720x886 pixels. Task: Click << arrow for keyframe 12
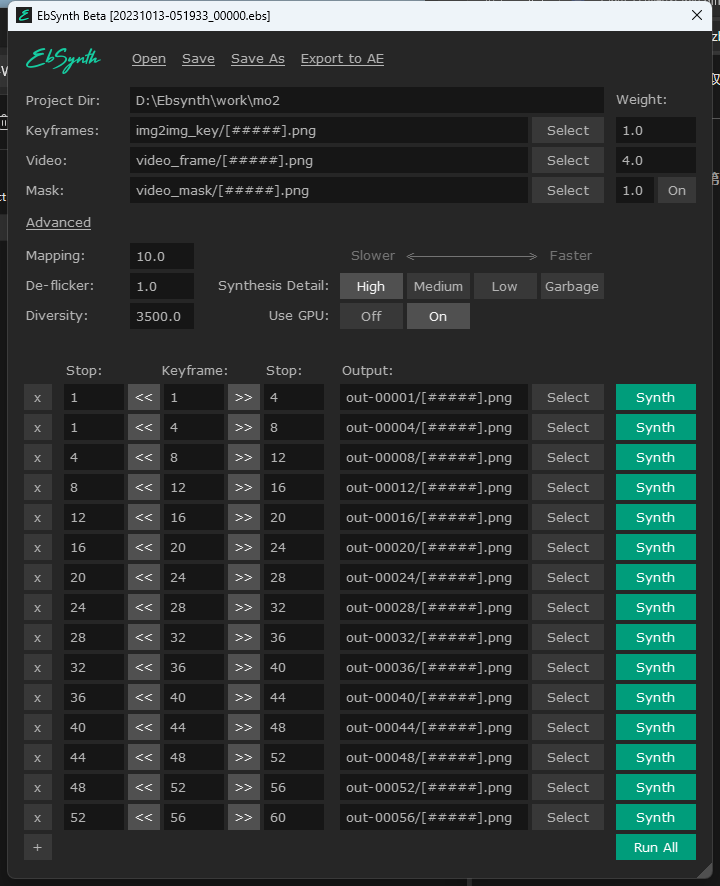[144, 487]
